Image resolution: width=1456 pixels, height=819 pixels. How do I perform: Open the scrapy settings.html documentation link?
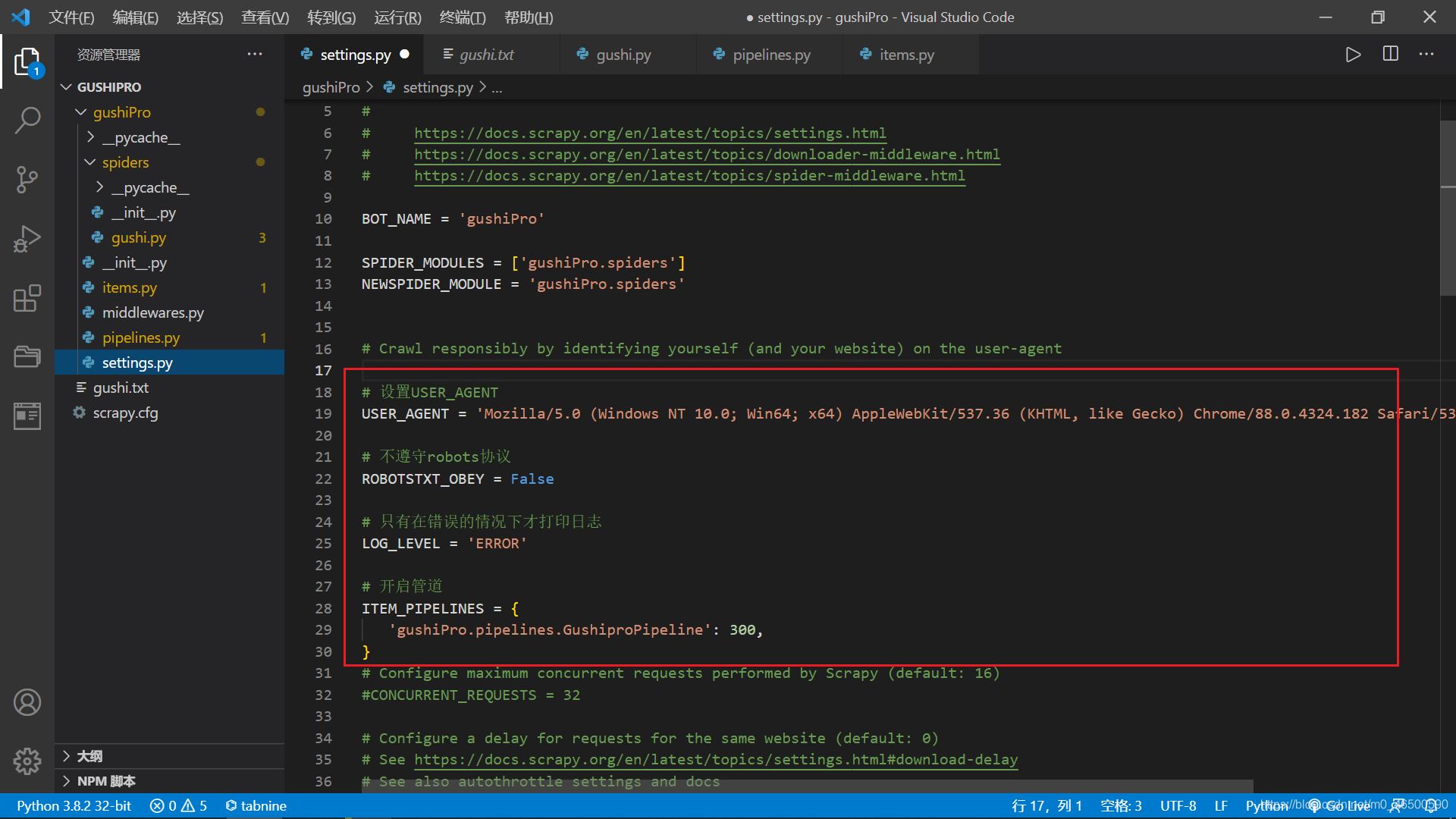(x=649, y=133)
